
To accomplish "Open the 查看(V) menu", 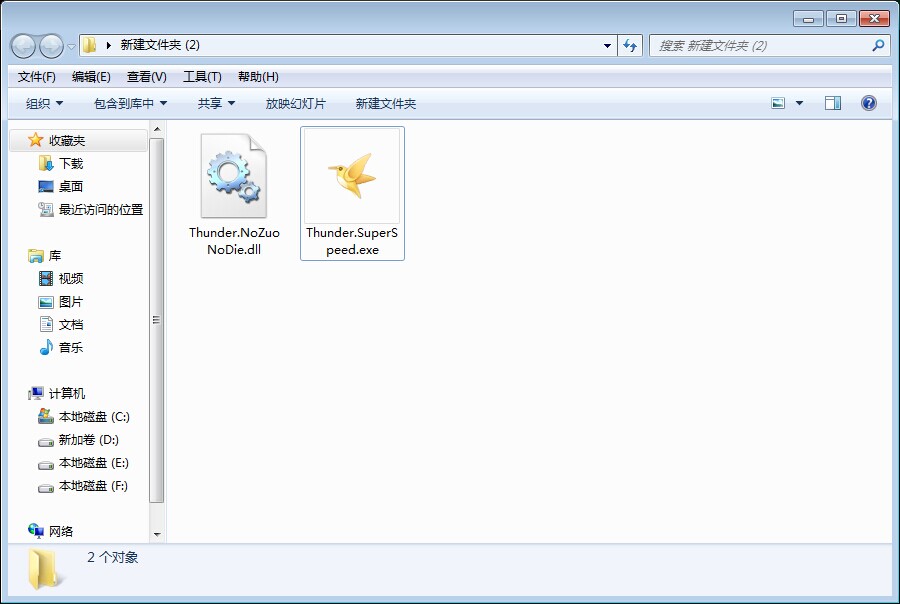I will [146, 76].
